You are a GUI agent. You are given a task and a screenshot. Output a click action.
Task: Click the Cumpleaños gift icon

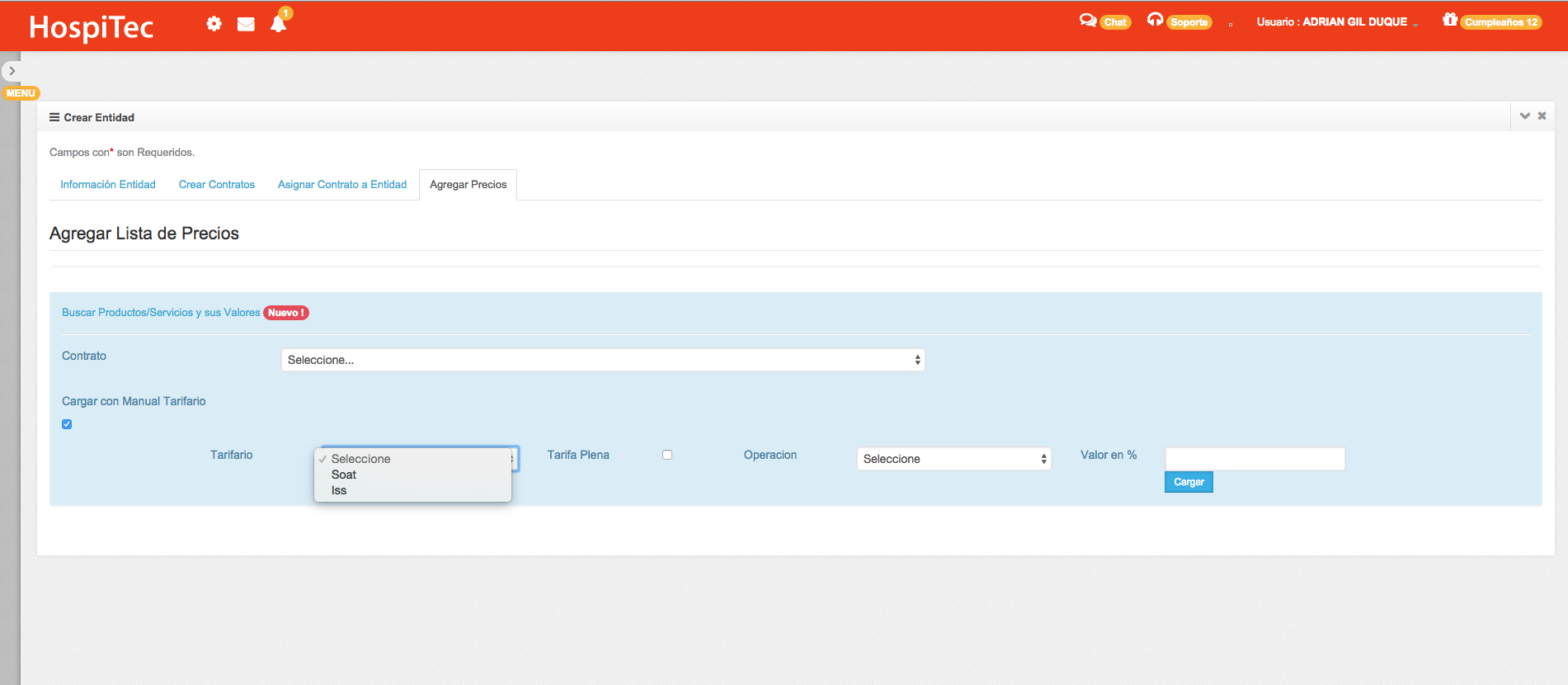point(1449,20)
